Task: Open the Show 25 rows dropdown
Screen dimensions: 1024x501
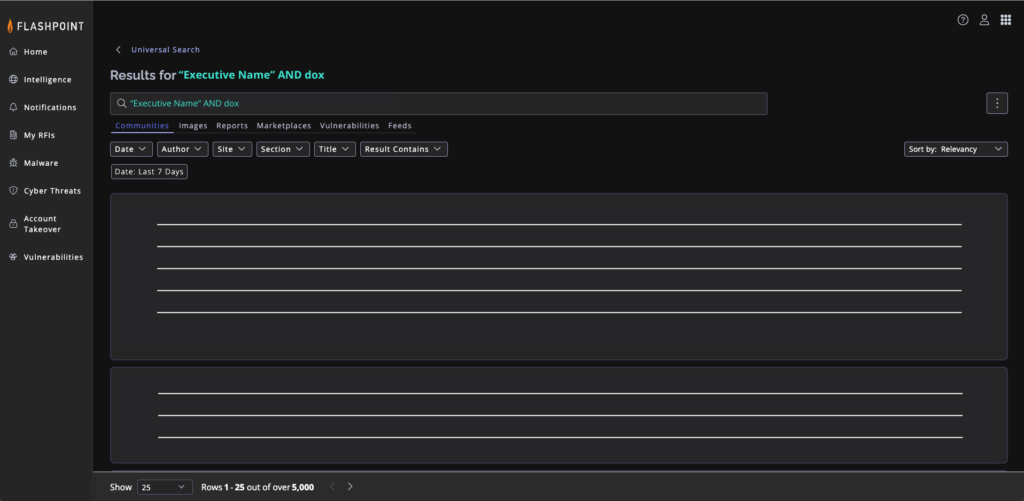Action: (x=165, y=487)
